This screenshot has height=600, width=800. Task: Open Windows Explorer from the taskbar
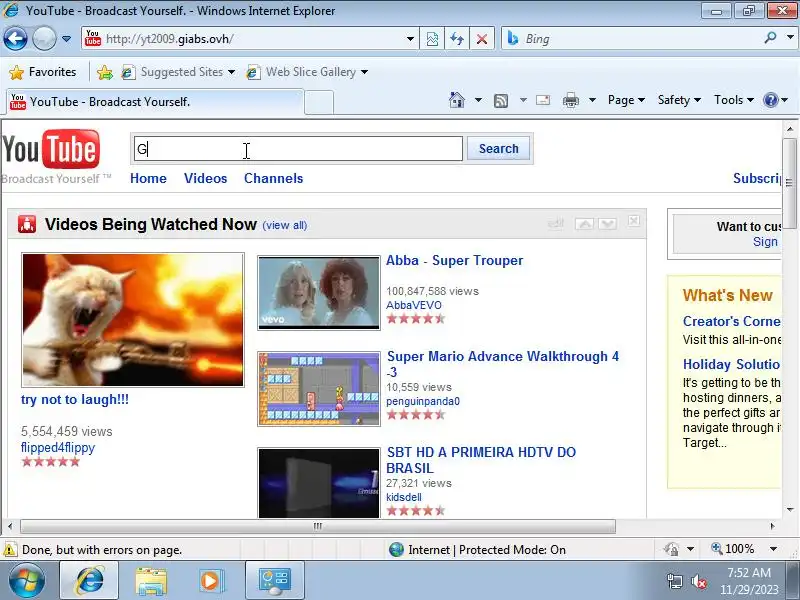[x=151, y=581]
